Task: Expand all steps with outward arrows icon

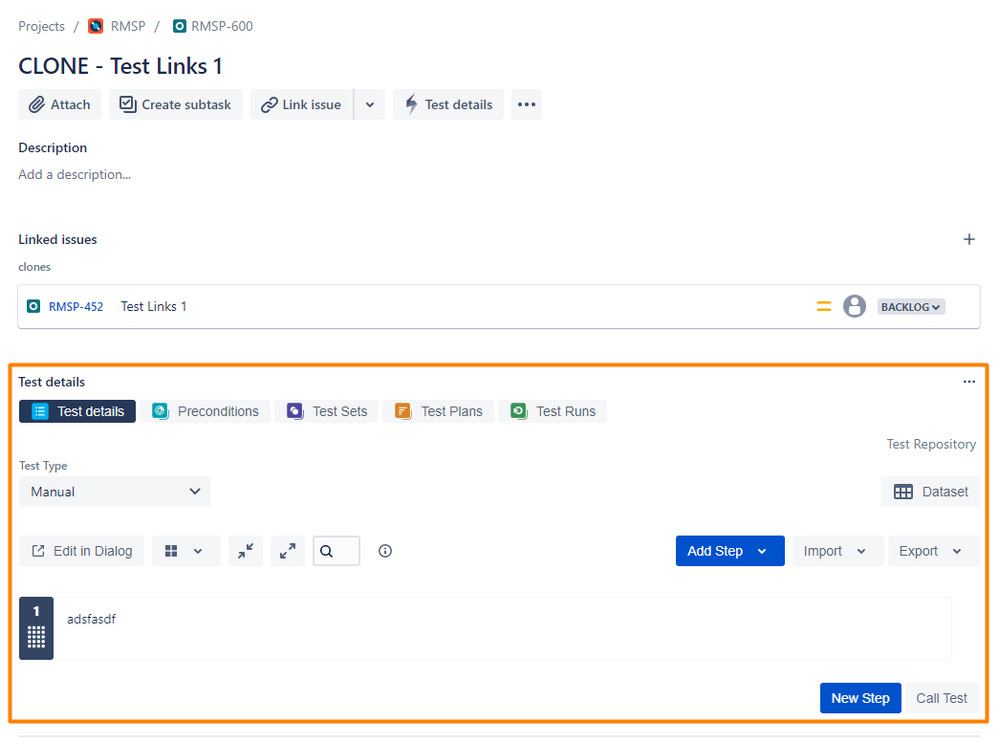Action: click(288, 551)
